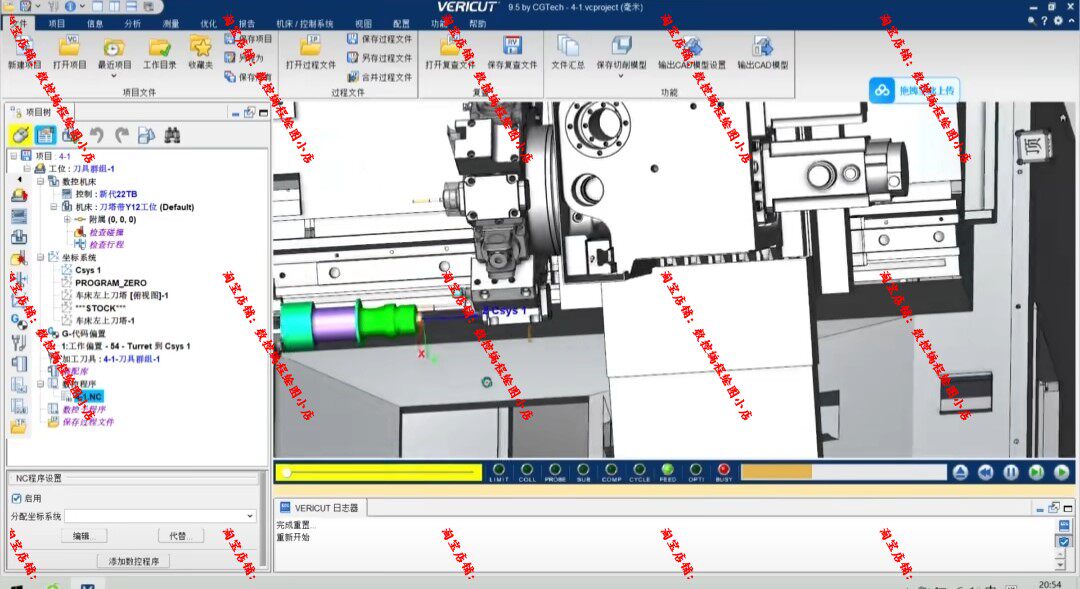Toggle the LIMIT status light
Viewport: 1080px width, 589px height.
tap(499, 470)
